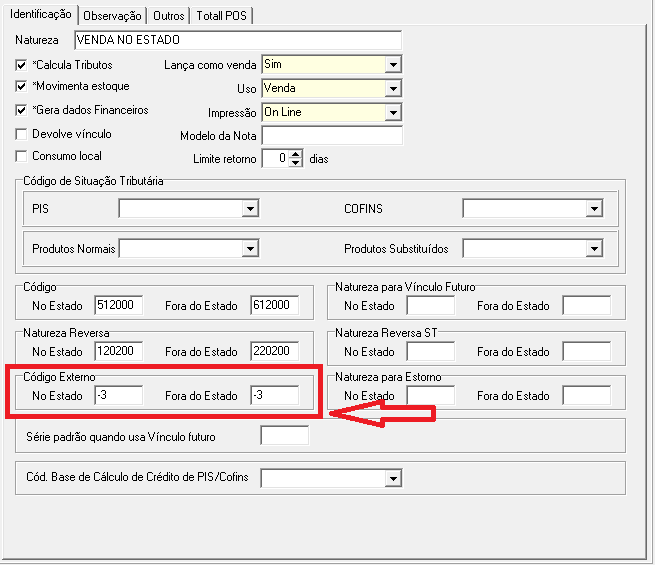Uncheck the Calcula Tributos checkbox
Image resolution: width=655 pixels, height=565 pixels.
[x=21, y=65]
